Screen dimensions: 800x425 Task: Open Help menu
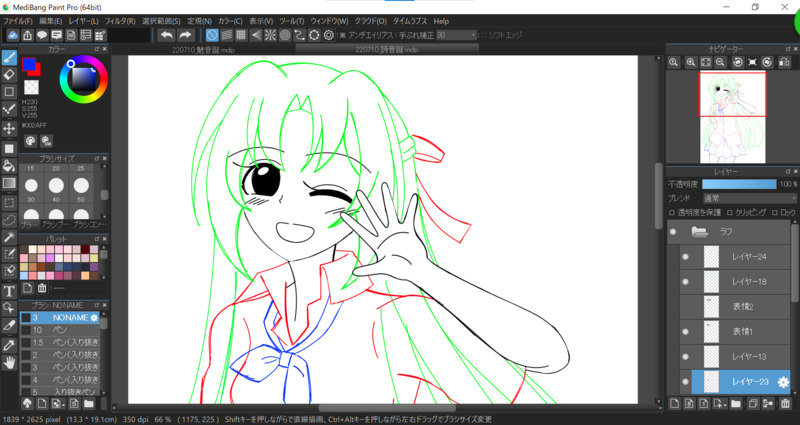[441, 21]
